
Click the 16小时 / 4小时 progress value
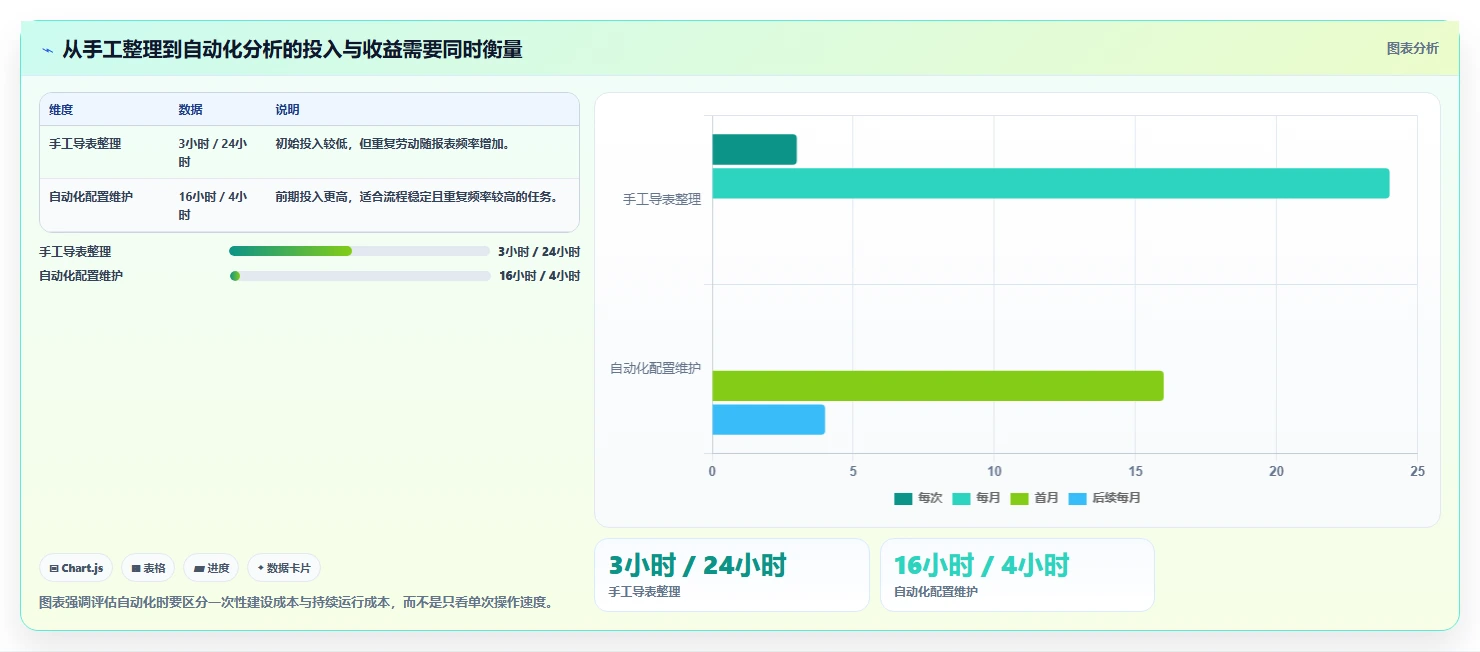point(539,276)
